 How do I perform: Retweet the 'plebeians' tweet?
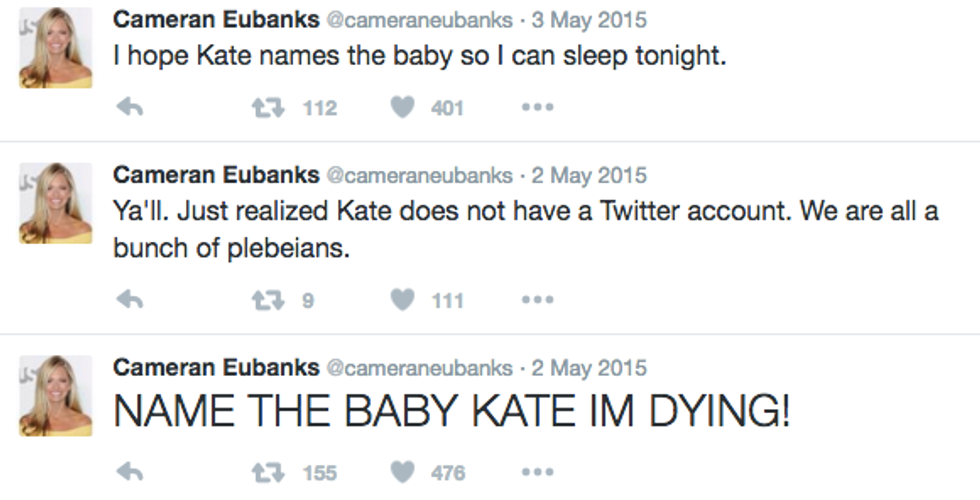pyautogui.click(x=265, y=299)
